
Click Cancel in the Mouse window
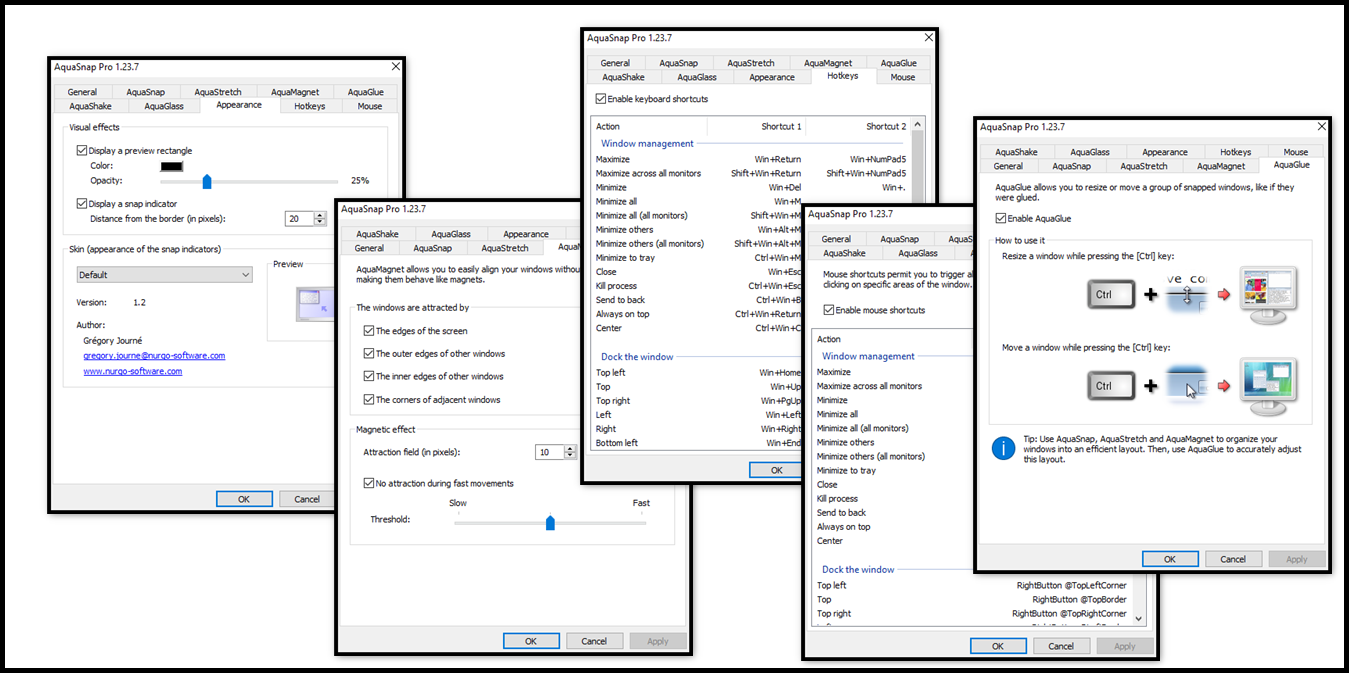pos(1061,646)
